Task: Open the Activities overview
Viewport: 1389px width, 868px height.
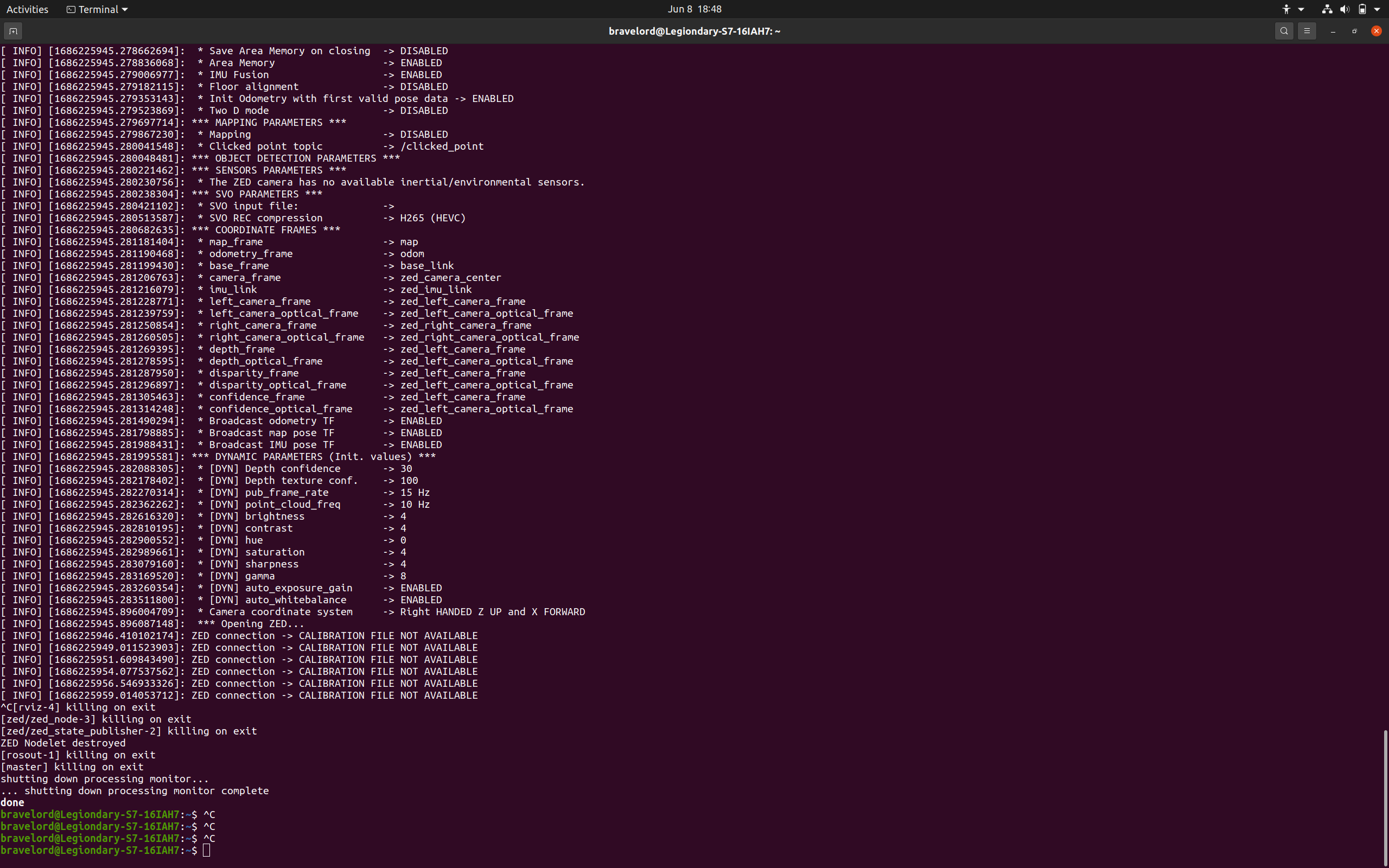Action: [x=27, y=9]
